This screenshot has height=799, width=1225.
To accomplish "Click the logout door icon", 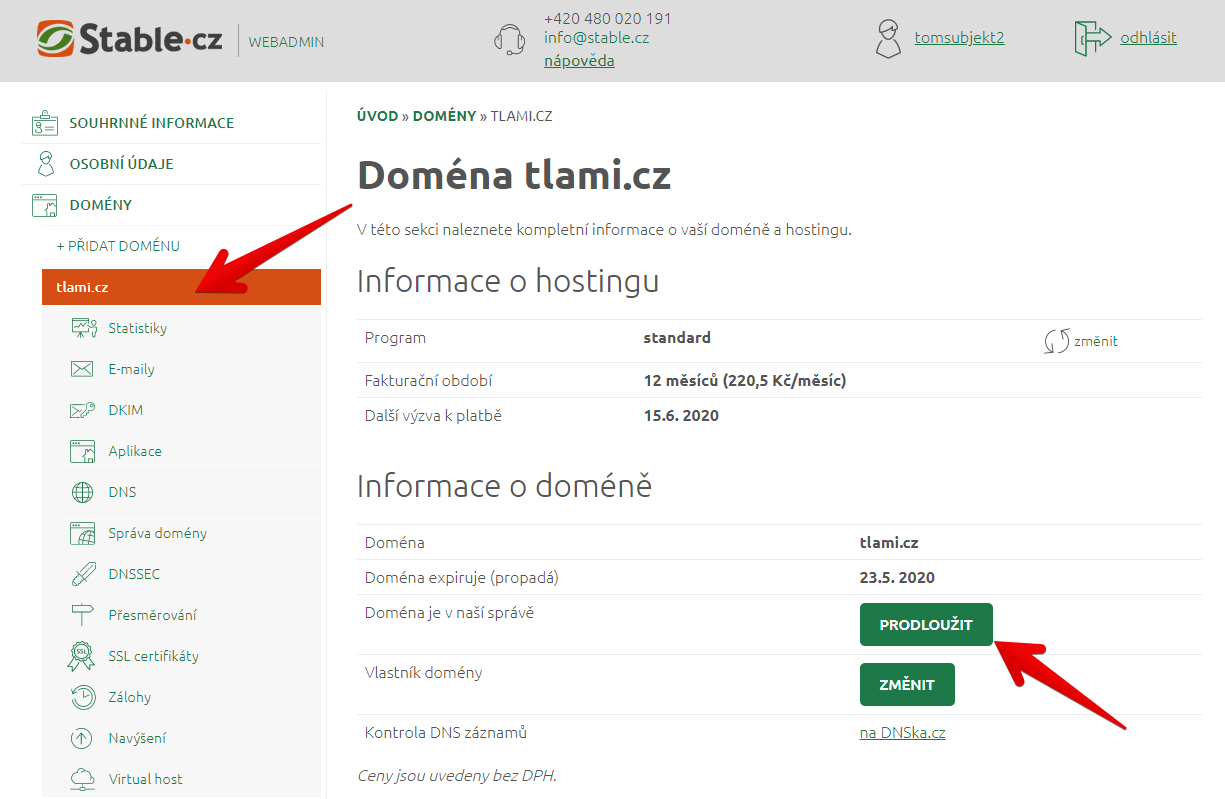I will 1093,39.
